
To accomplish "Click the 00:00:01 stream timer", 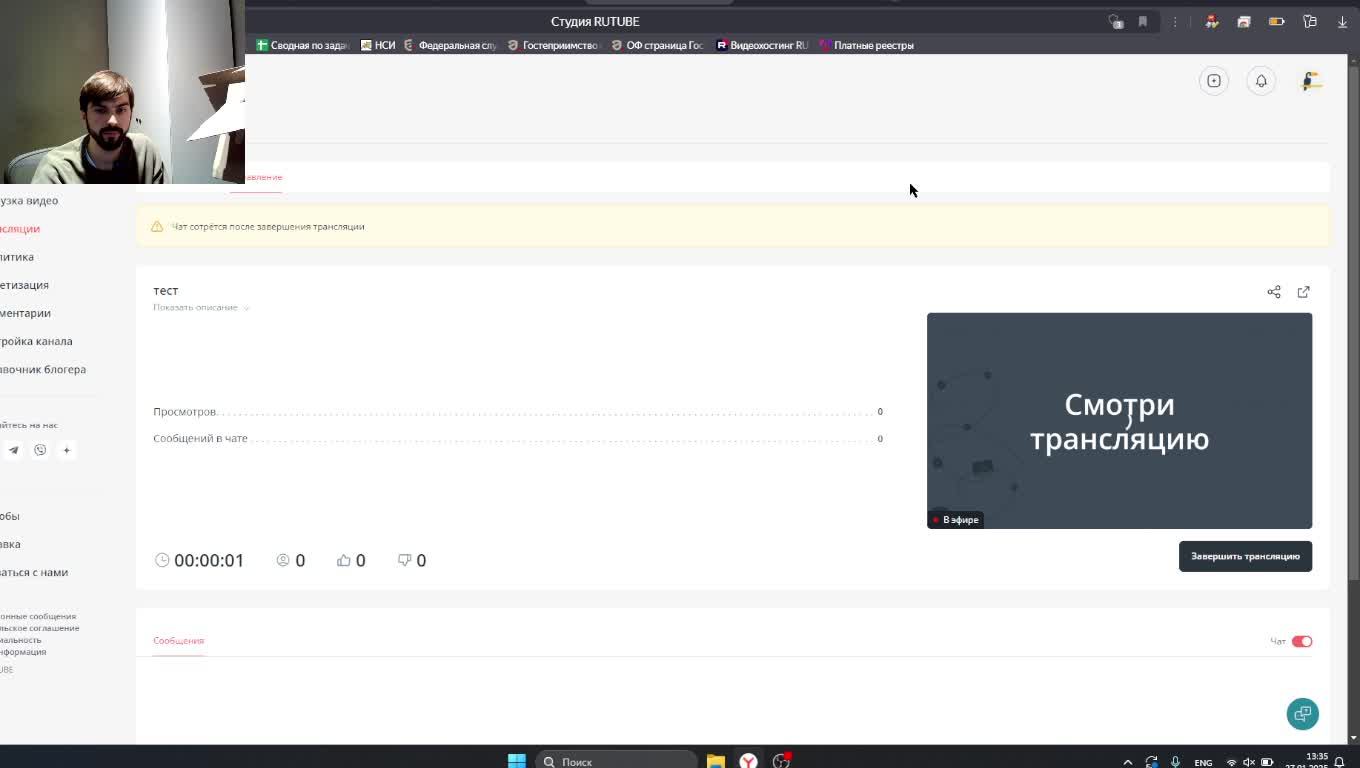I will coord(209,560).
